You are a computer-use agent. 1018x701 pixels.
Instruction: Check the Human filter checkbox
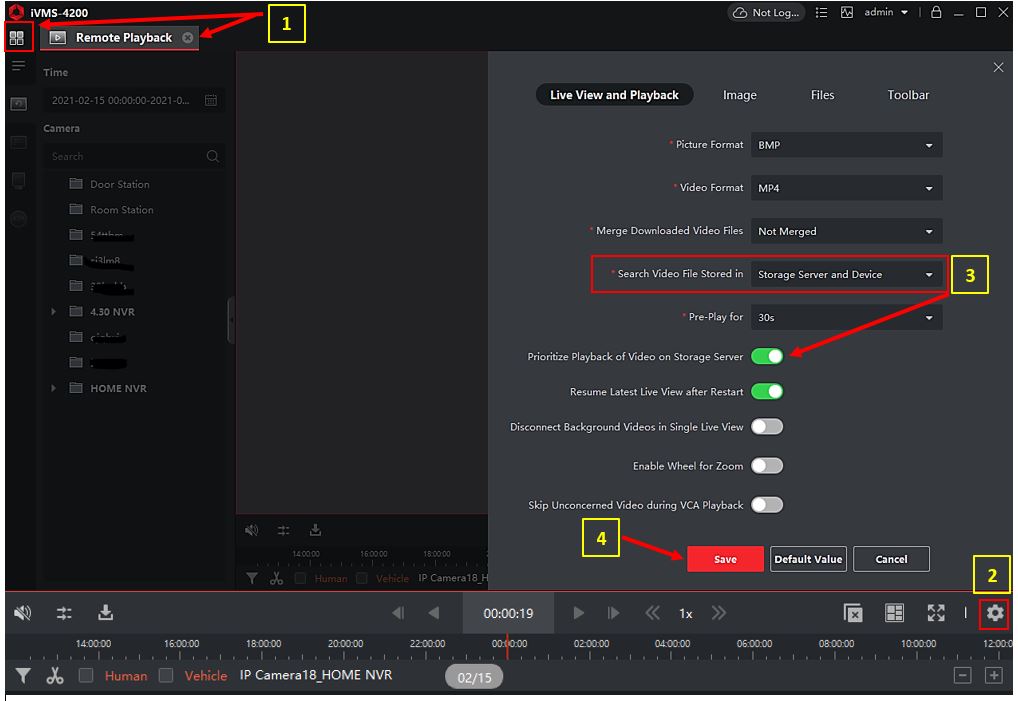click(x=87, y=676)
